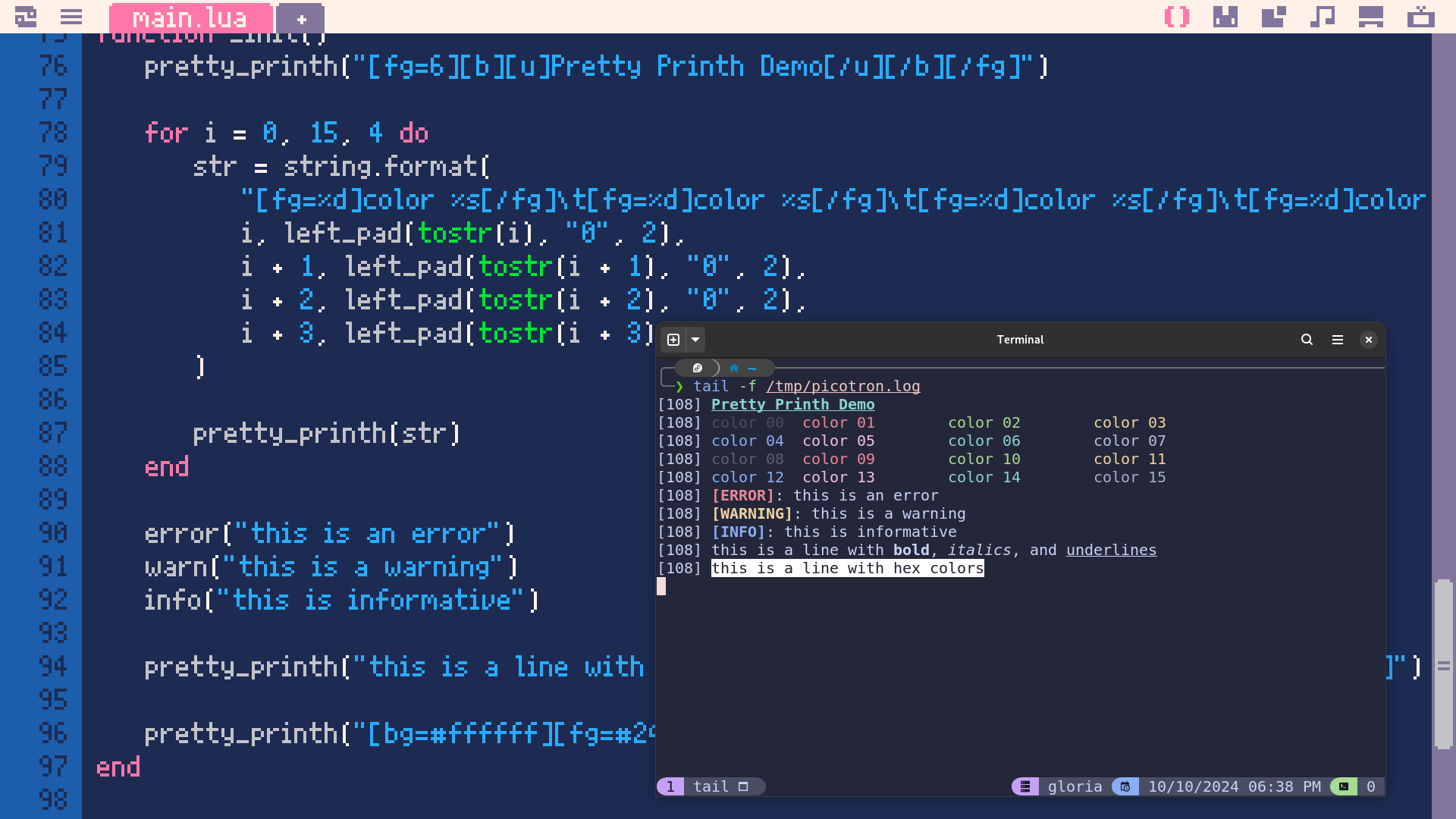The height and width of the screenshot is (819, 1456).
Task: Click the 'tail' window name in the status bar
Action: click(711, 787)
